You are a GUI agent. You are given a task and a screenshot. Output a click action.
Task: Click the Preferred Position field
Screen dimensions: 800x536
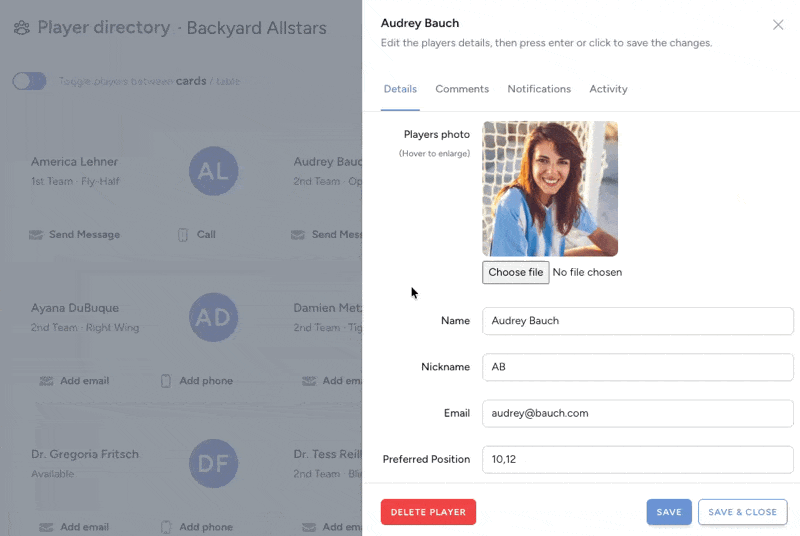coord(638,460)
